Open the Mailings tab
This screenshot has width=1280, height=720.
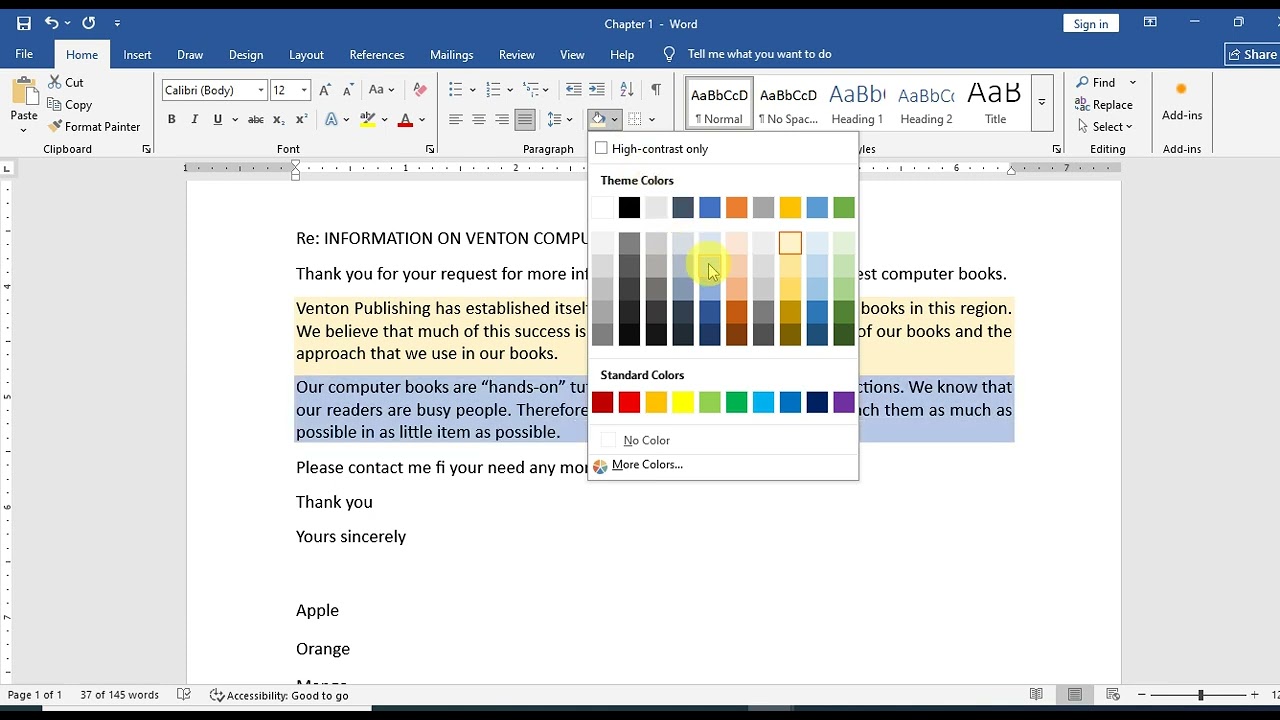pos(451,54)
